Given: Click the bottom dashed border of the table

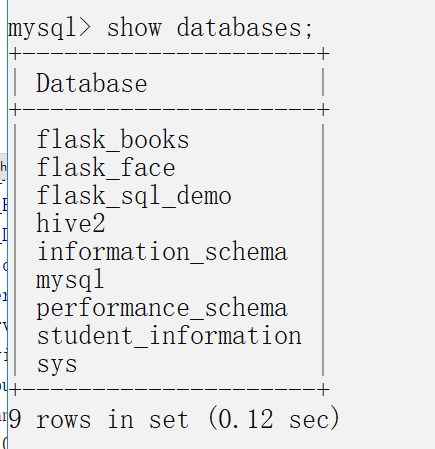Looking at the screenshot, I should tap(169, 389).
